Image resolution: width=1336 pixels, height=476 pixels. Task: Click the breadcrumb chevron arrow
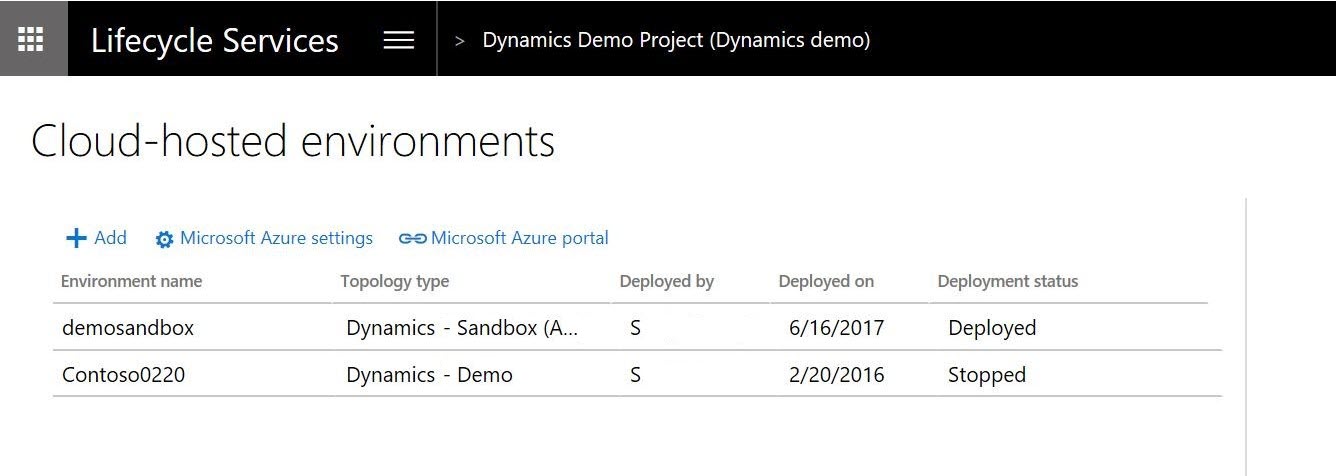(460, 41)
